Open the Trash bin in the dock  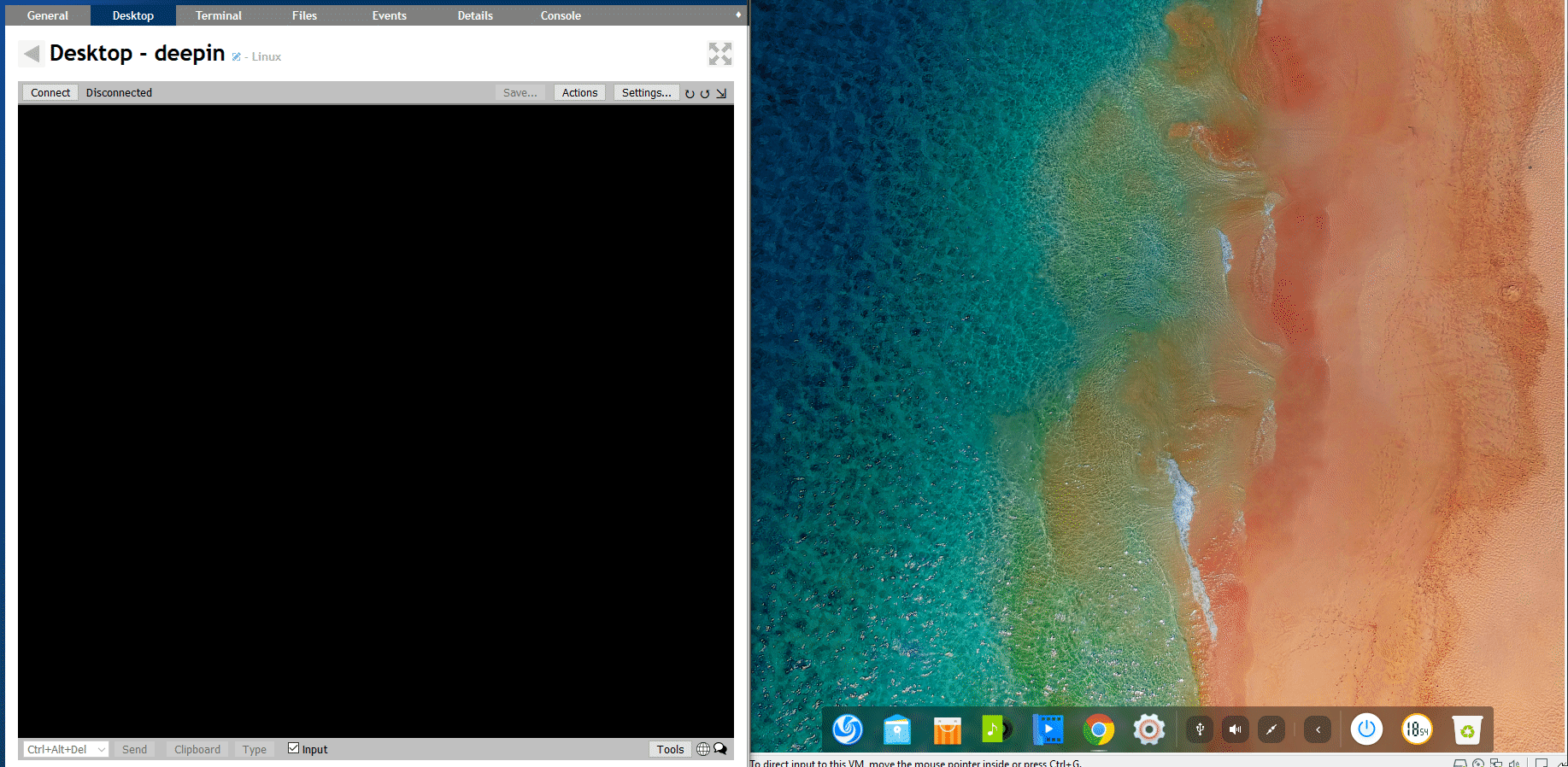coord(1467,730)
